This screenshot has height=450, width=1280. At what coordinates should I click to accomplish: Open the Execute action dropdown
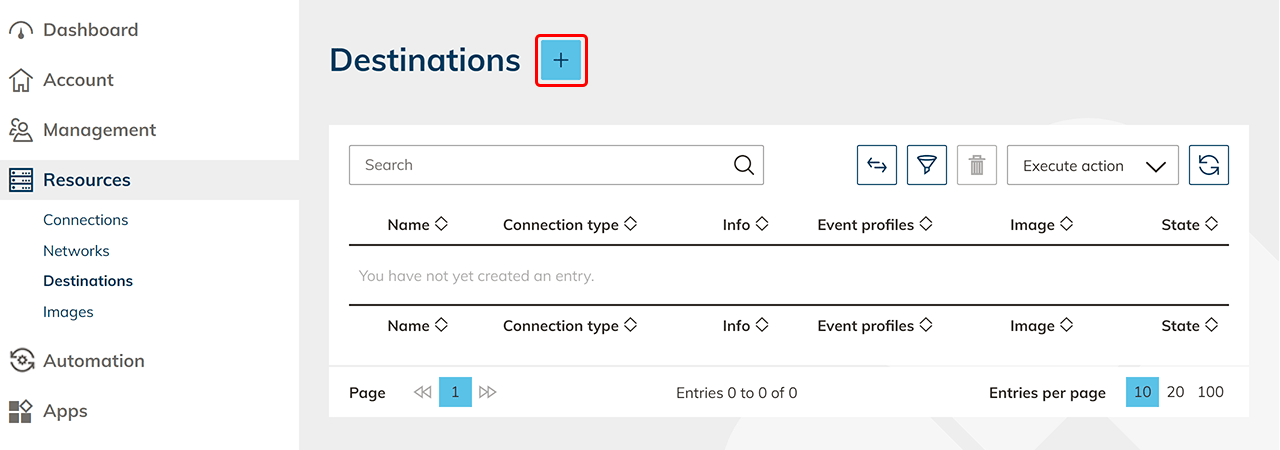point(1093,166)
